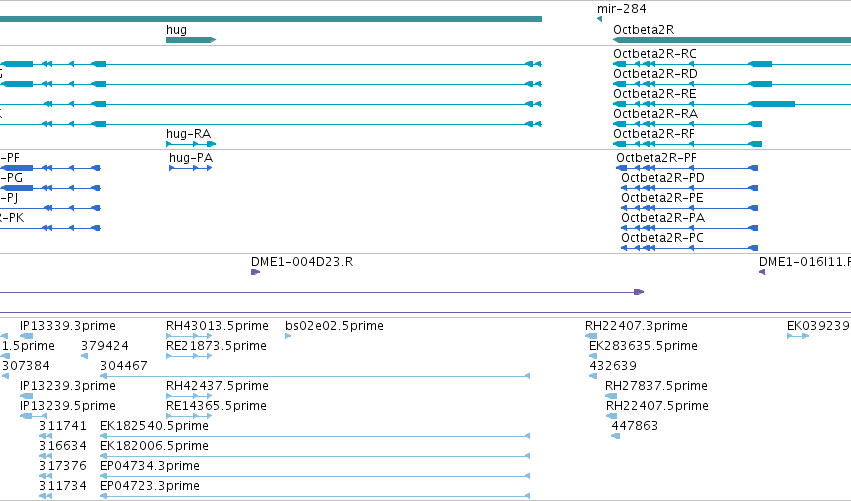Click the 432639 feature label
The height and width of the screenshot is (501, 851).
613,366
